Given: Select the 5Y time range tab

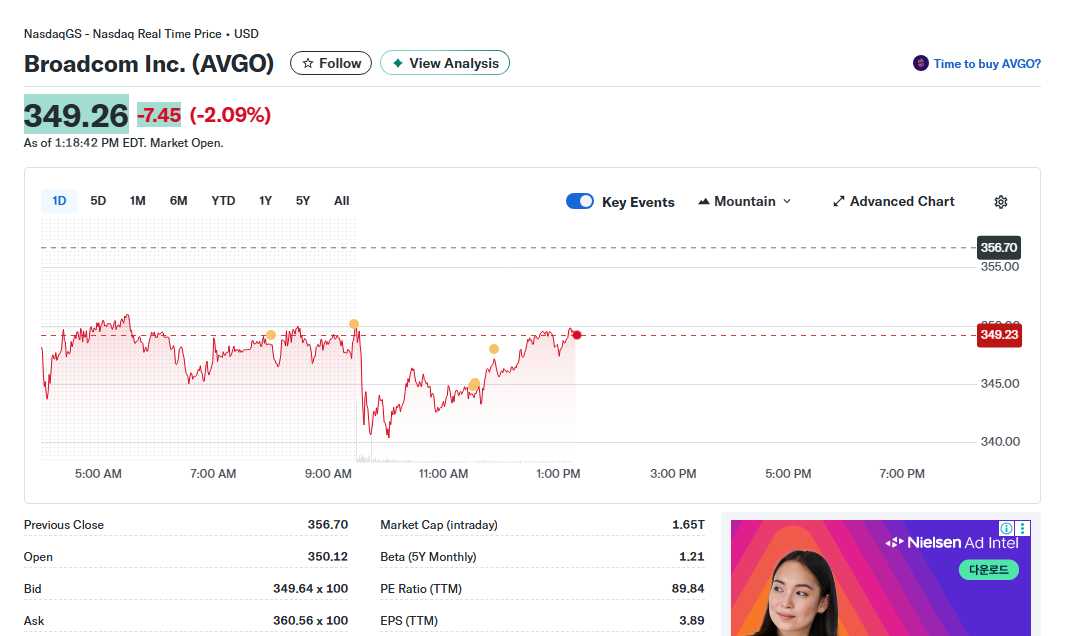Looking at the screenshot, I should tap(302, 200).
